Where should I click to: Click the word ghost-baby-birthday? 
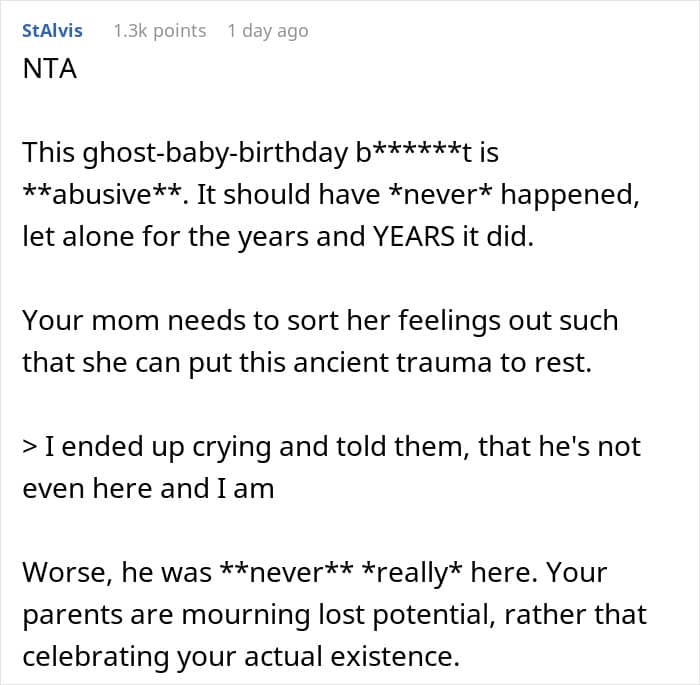(x=216, y=153)
